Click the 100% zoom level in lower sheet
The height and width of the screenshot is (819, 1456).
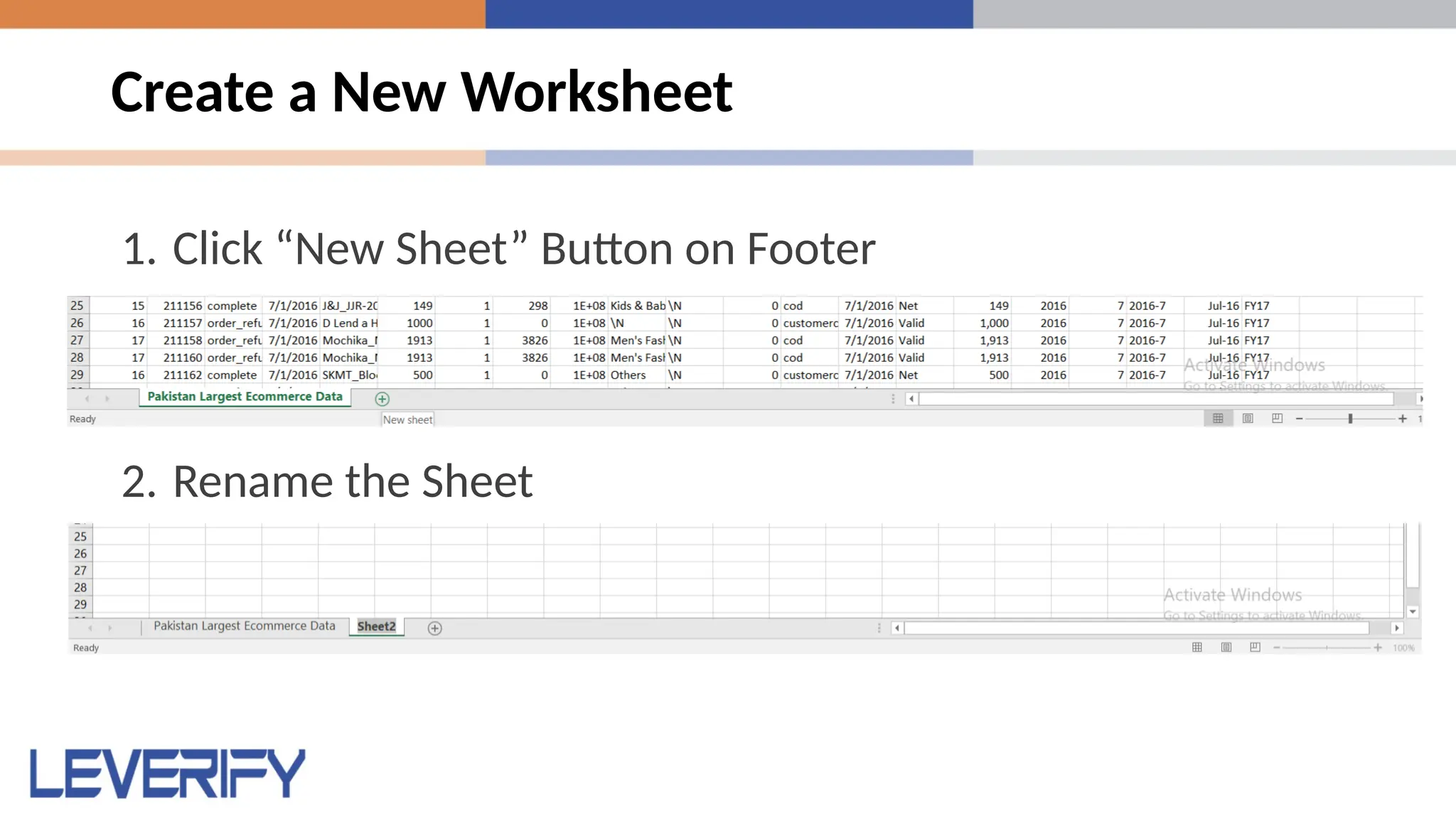point(1403,648)
